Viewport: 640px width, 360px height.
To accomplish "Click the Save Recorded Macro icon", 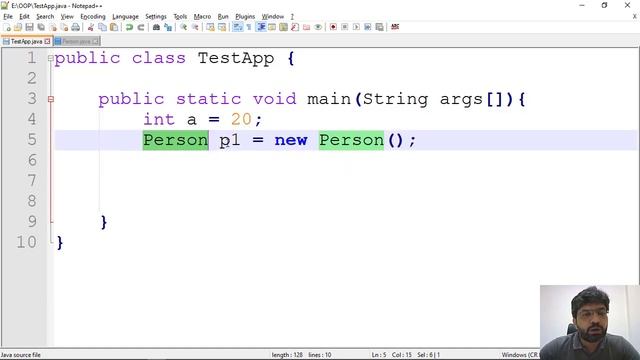I will (x=379, y=27).
